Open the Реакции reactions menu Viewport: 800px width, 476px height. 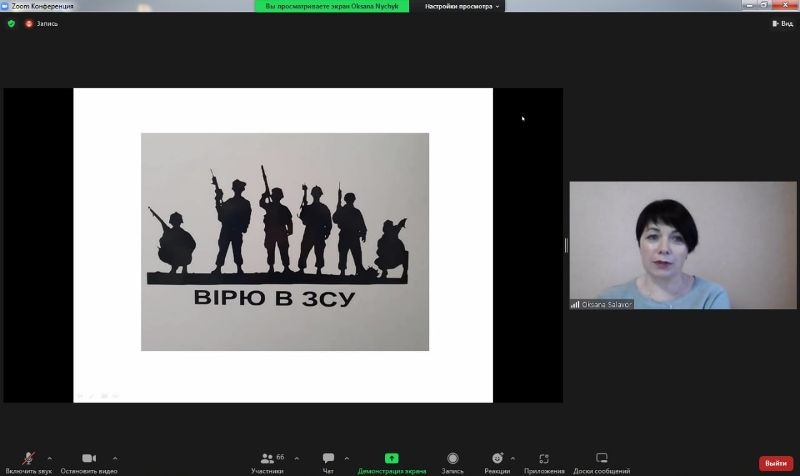497,463
